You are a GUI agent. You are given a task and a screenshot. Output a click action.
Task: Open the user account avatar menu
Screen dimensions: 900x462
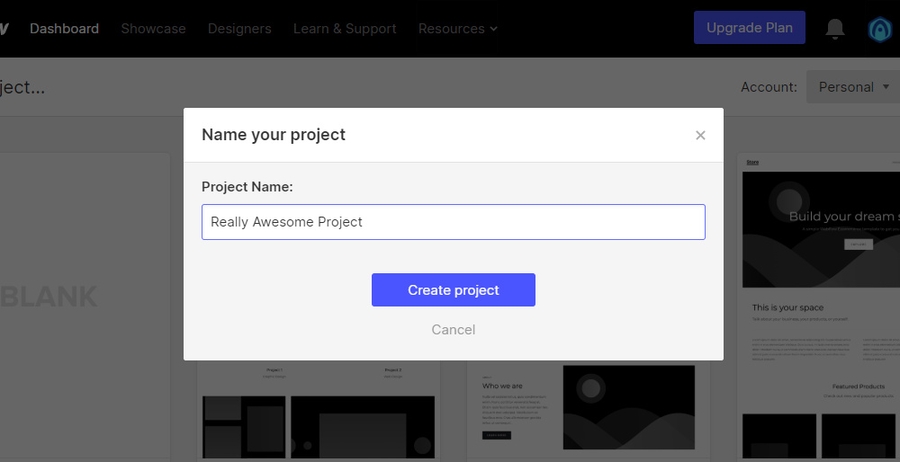click(x=881, y=29)
